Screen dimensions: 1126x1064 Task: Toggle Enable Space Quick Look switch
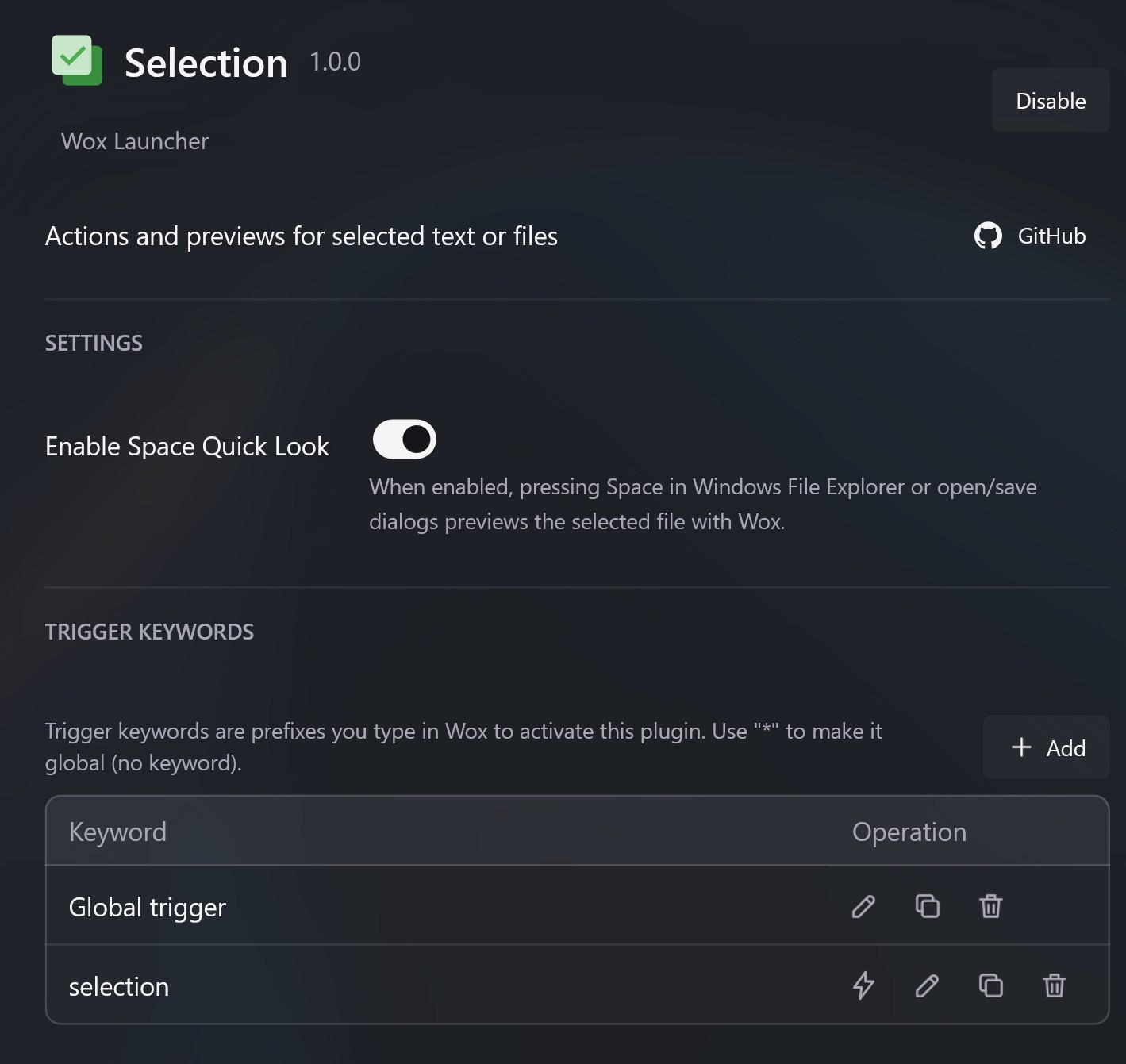405,440
